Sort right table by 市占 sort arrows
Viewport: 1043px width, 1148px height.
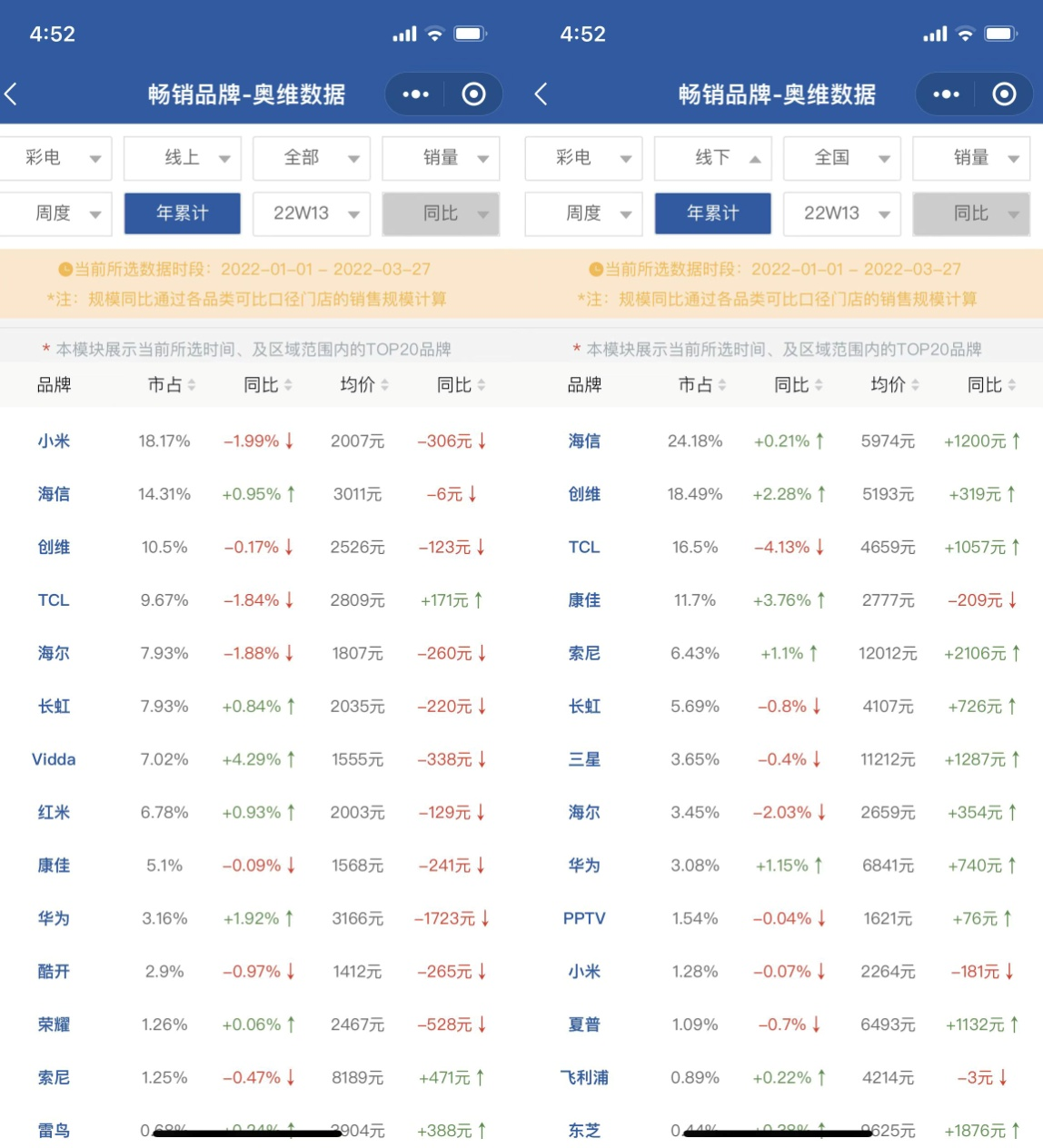722,385
